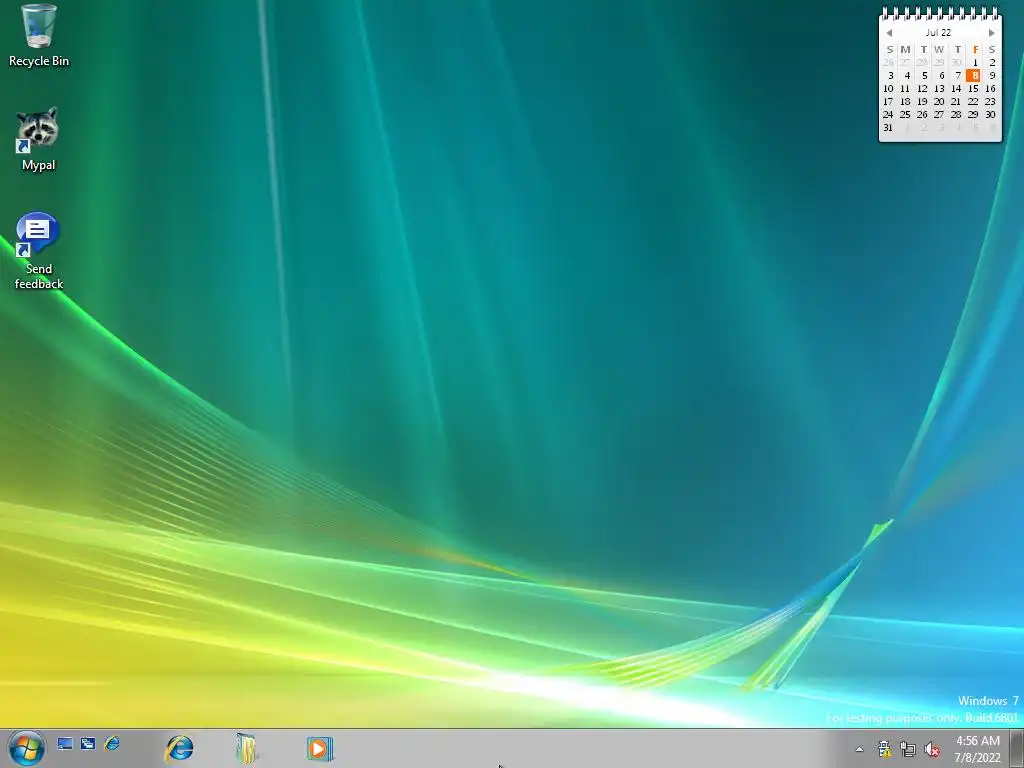This screenshot has width=1024, height=768.
Task: Click Switch between windows in Quick Launch
Action: click(x=88, y=743)
